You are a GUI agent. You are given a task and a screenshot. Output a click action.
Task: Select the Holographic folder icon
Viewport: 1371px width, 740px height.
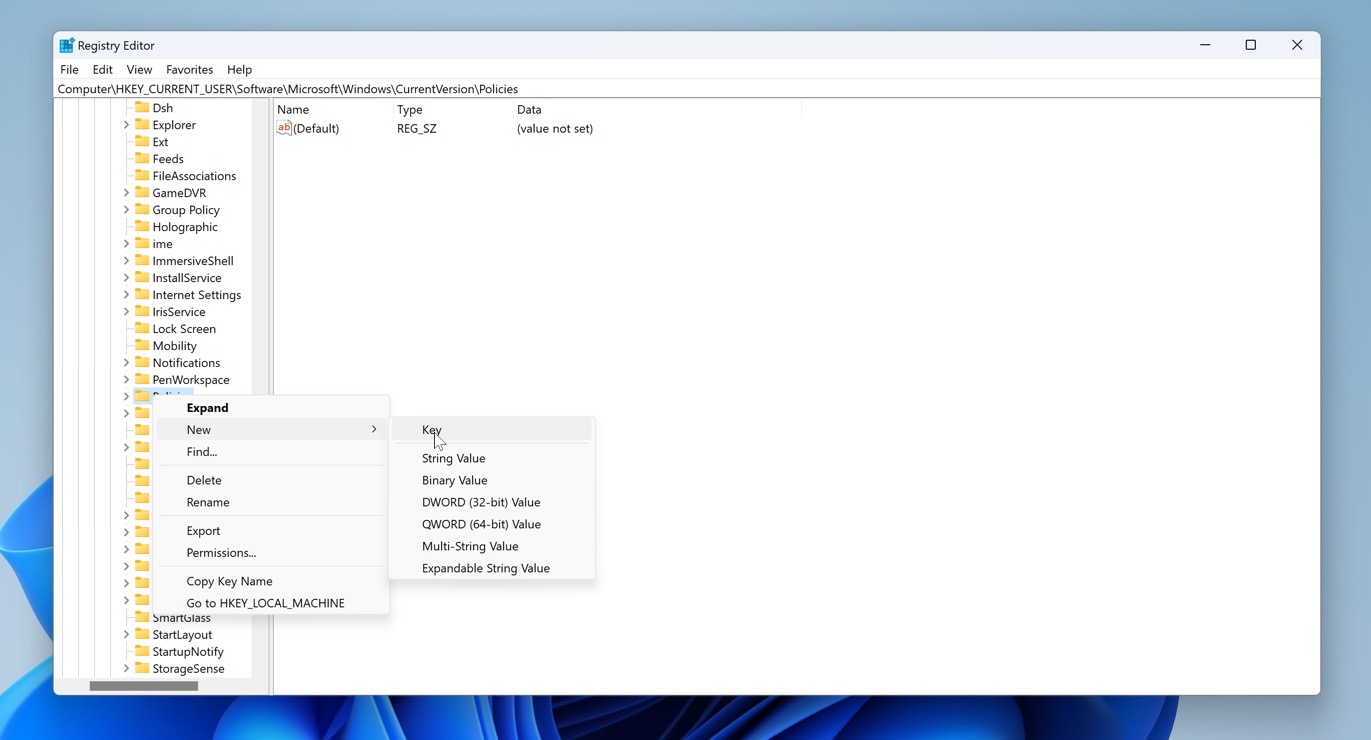[x=142, y=226]
